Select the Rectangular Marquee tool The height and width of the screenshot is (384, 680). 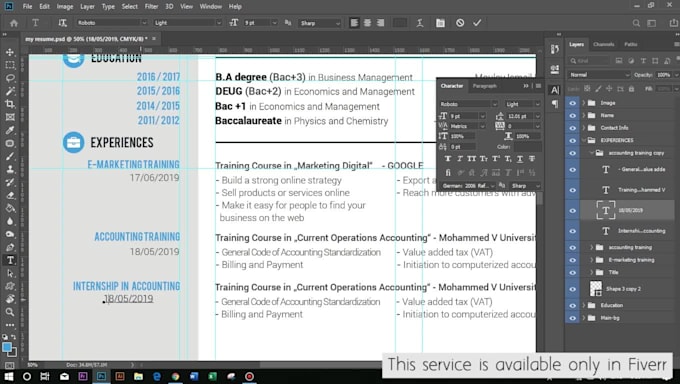[x=10, y=65]
